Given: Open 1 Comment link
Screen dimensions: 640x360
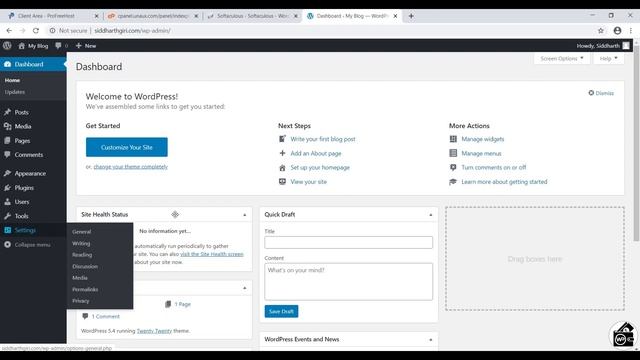Looking at the screenshot, I should pos(106,316).
